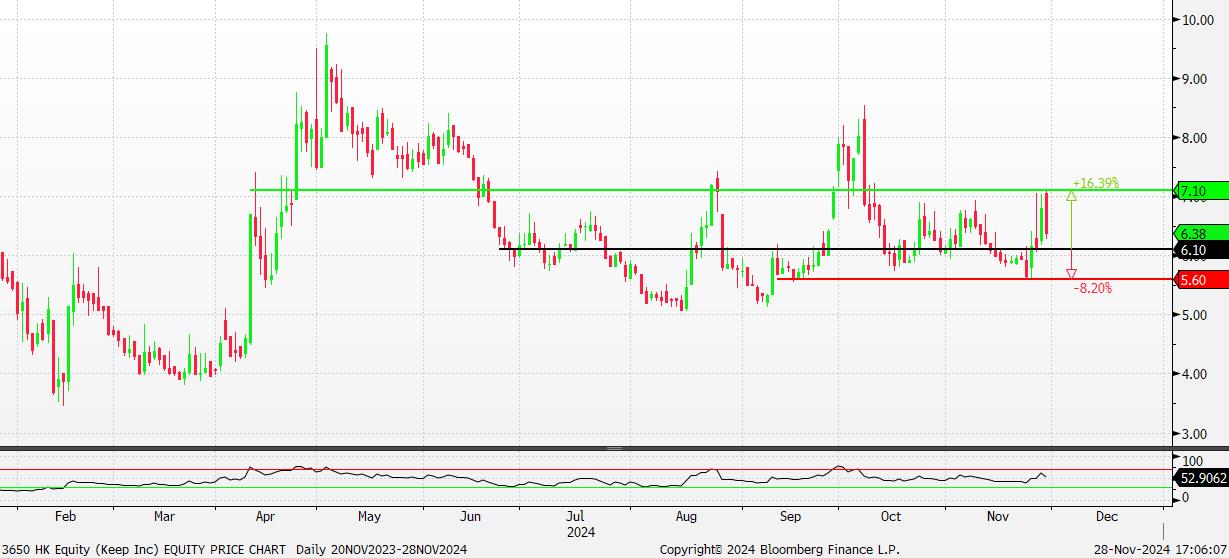Select the red 5.60 price tag
Viewport: 1229px width, 558px height.
click(x=1199, y=281)
